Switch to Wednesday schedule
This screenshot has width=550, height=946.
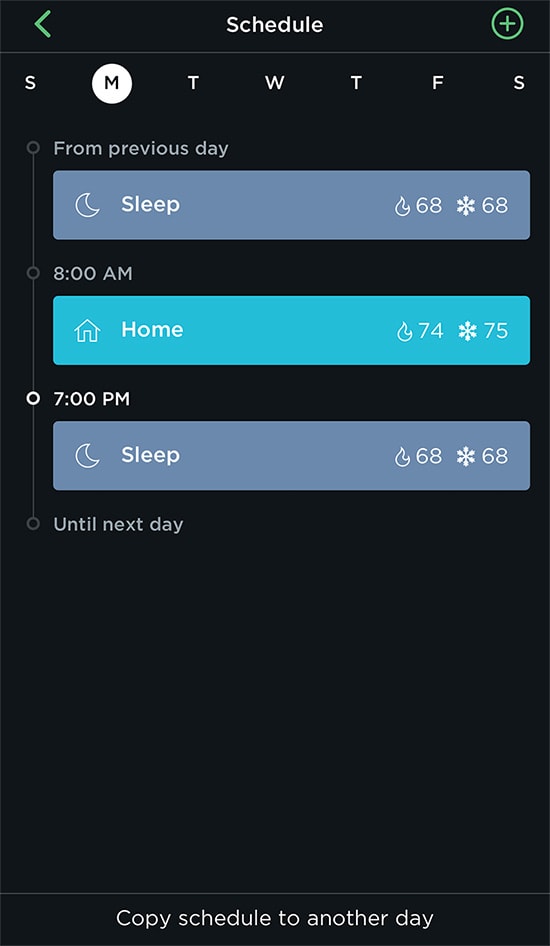[x=274, y=83]
